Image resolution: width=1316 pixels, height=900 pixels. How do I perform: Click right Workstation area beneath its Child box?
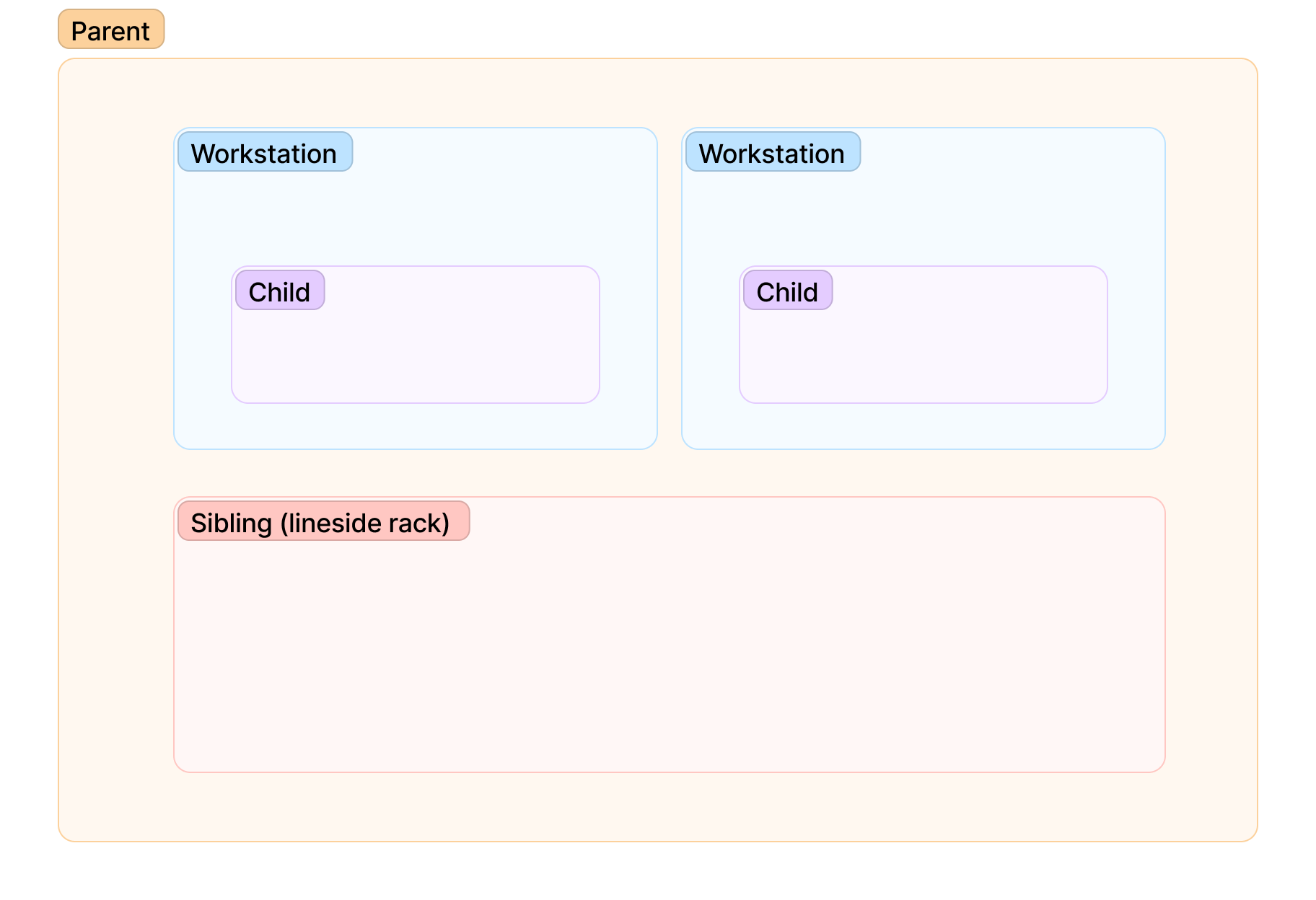[x=924, y=425]
